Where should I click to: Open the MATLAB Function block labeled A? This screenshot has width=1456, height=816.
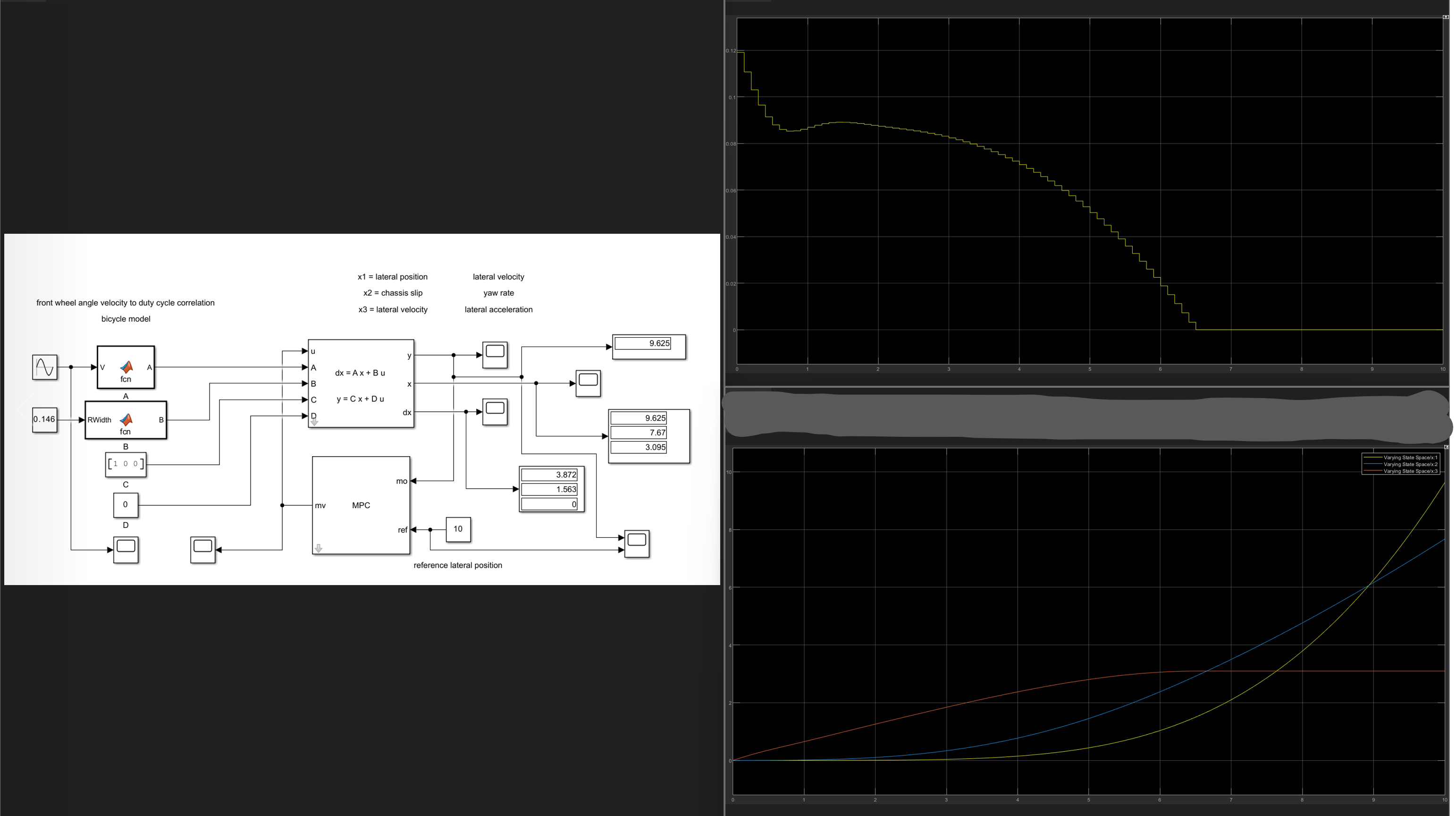[x=126, y=367]
